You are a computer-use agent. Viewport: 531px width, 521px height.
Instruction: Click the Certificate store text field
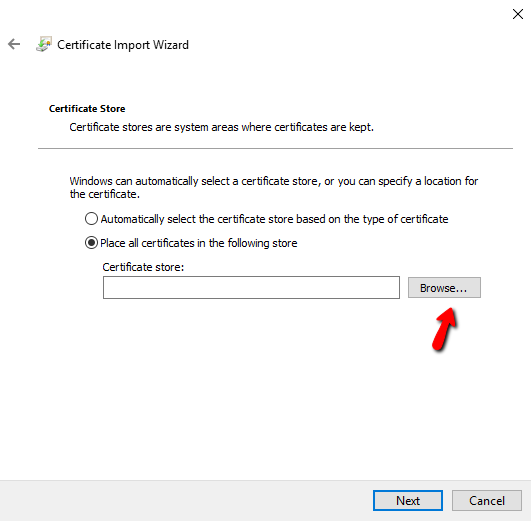click(251, 288)
